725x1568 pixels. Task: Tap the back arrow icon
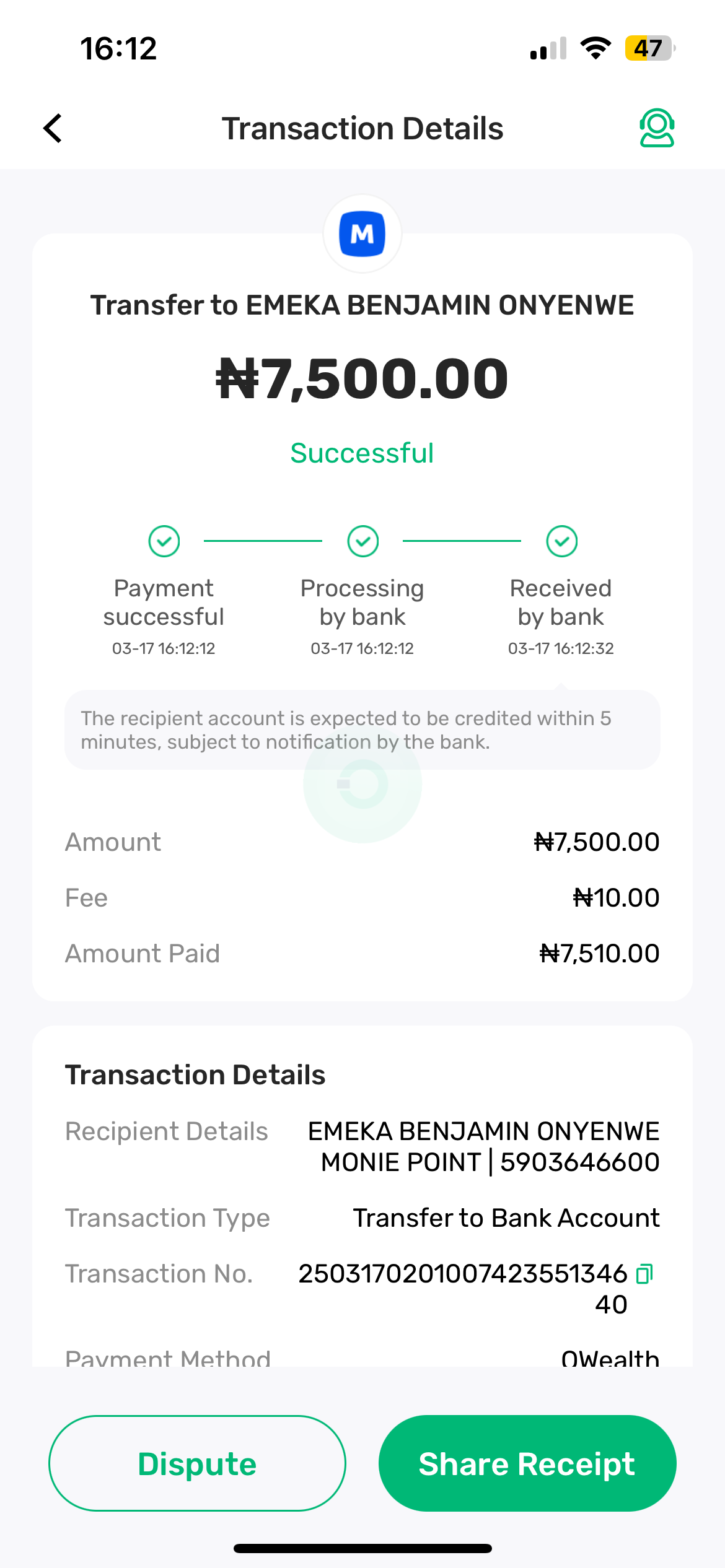pyautogui.click(x=53, y=128)
